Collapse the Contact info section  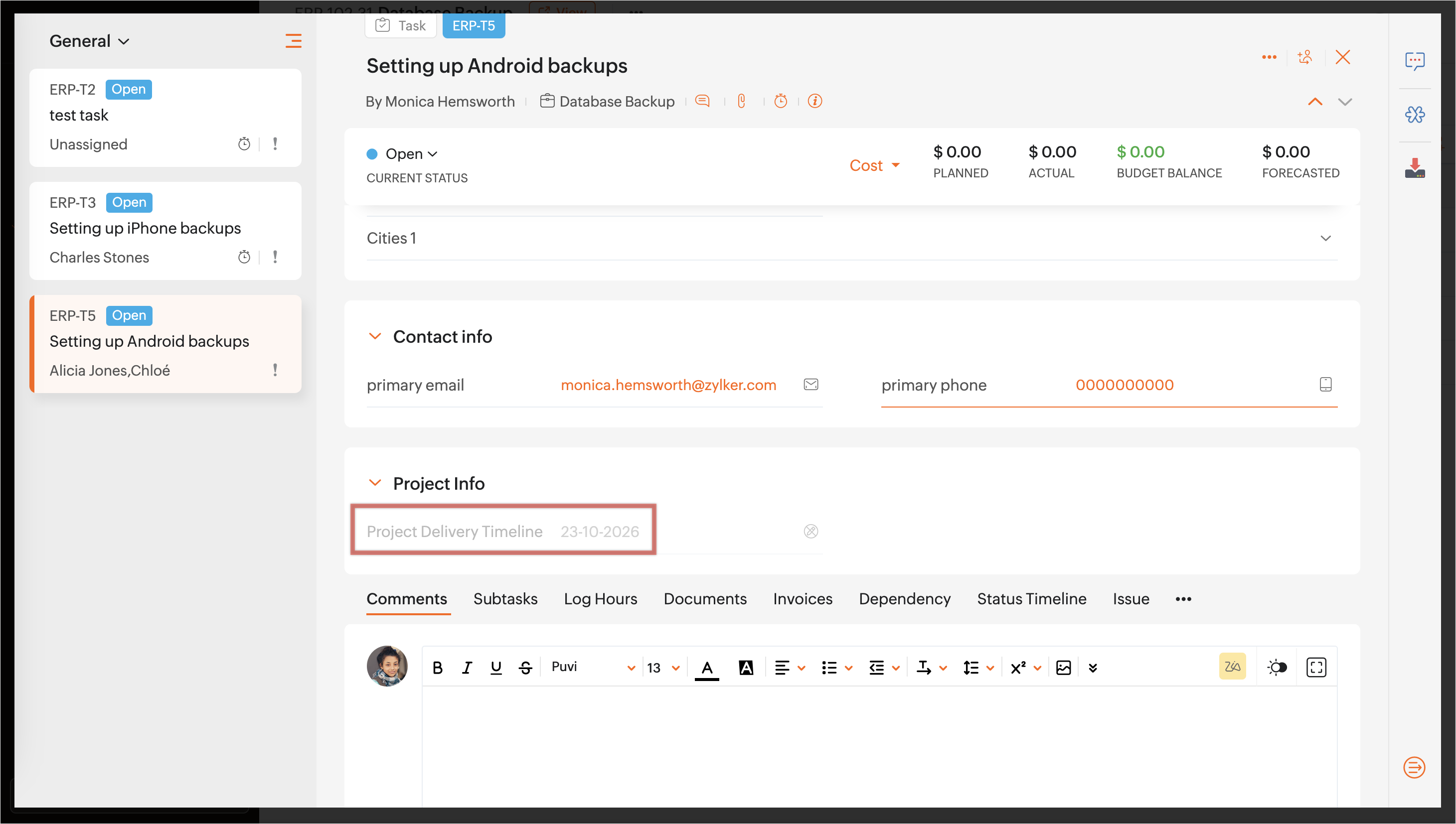375,337
